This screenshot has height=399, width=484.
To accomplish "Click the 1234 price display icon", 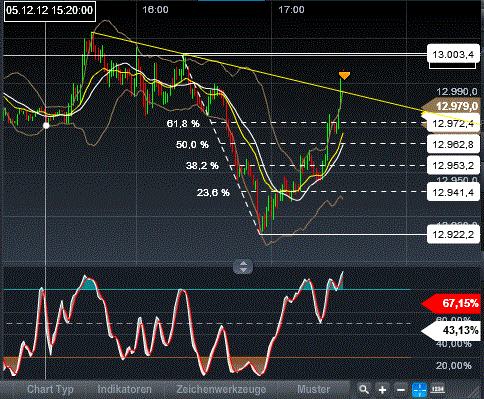I will click(x=438, y=389).
